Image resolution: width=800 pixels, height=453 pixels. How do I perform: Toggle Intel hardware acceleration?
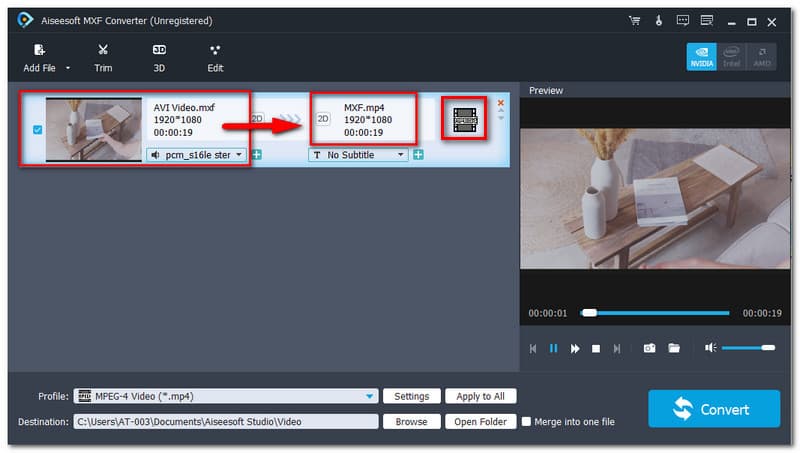coord(731,57)
